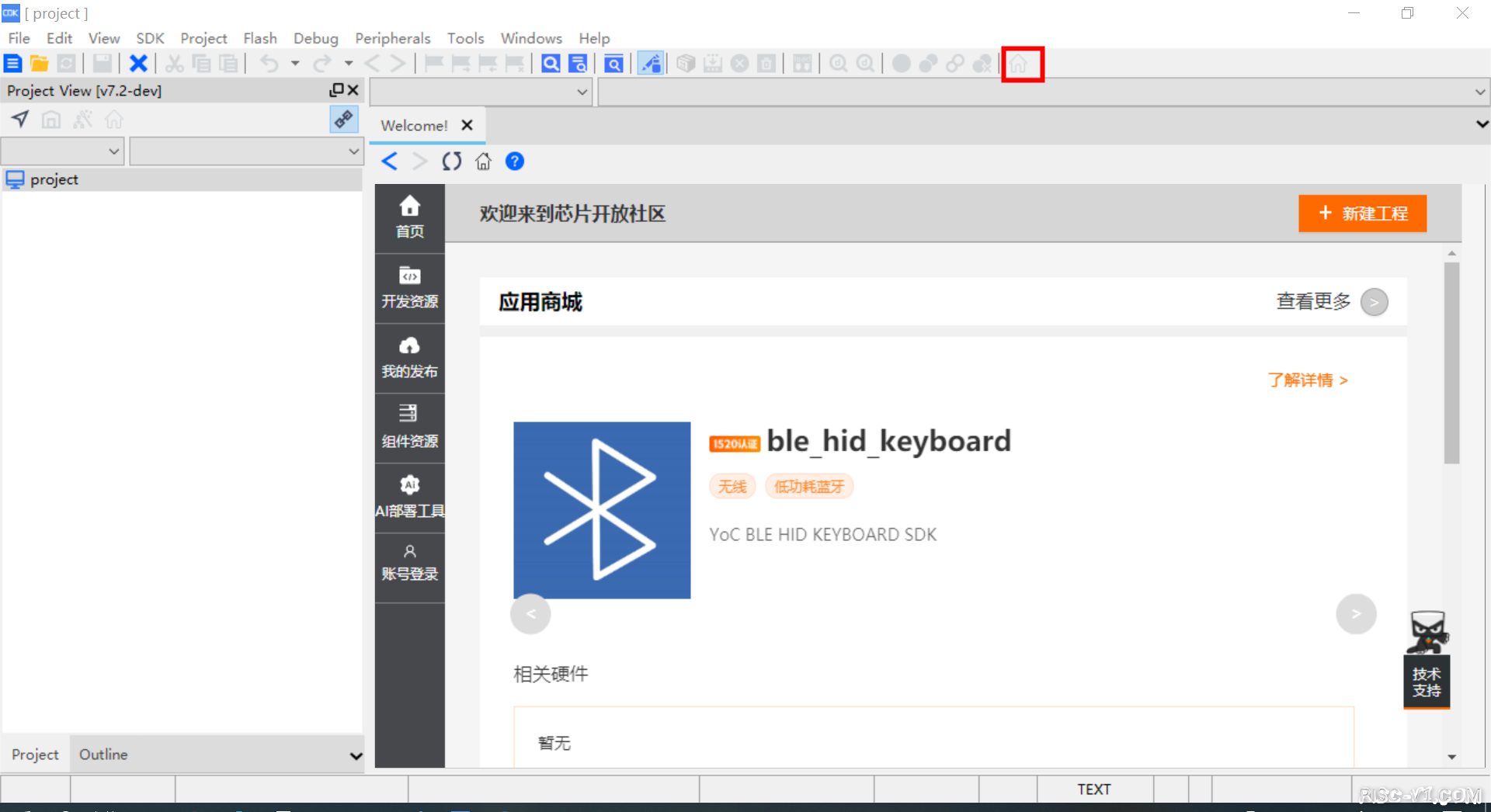Screen dimensions: 1491x812
Task: Click the open folder toolbar icon
Action: [x=39, y=64]
